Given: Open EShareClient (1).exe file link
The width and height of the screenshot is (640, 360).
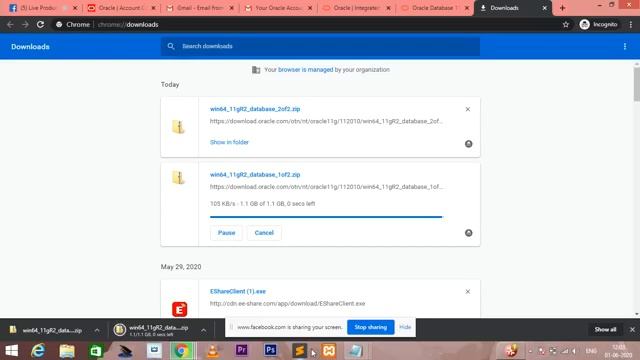Looking at the screenshot, I should (238, 291).
